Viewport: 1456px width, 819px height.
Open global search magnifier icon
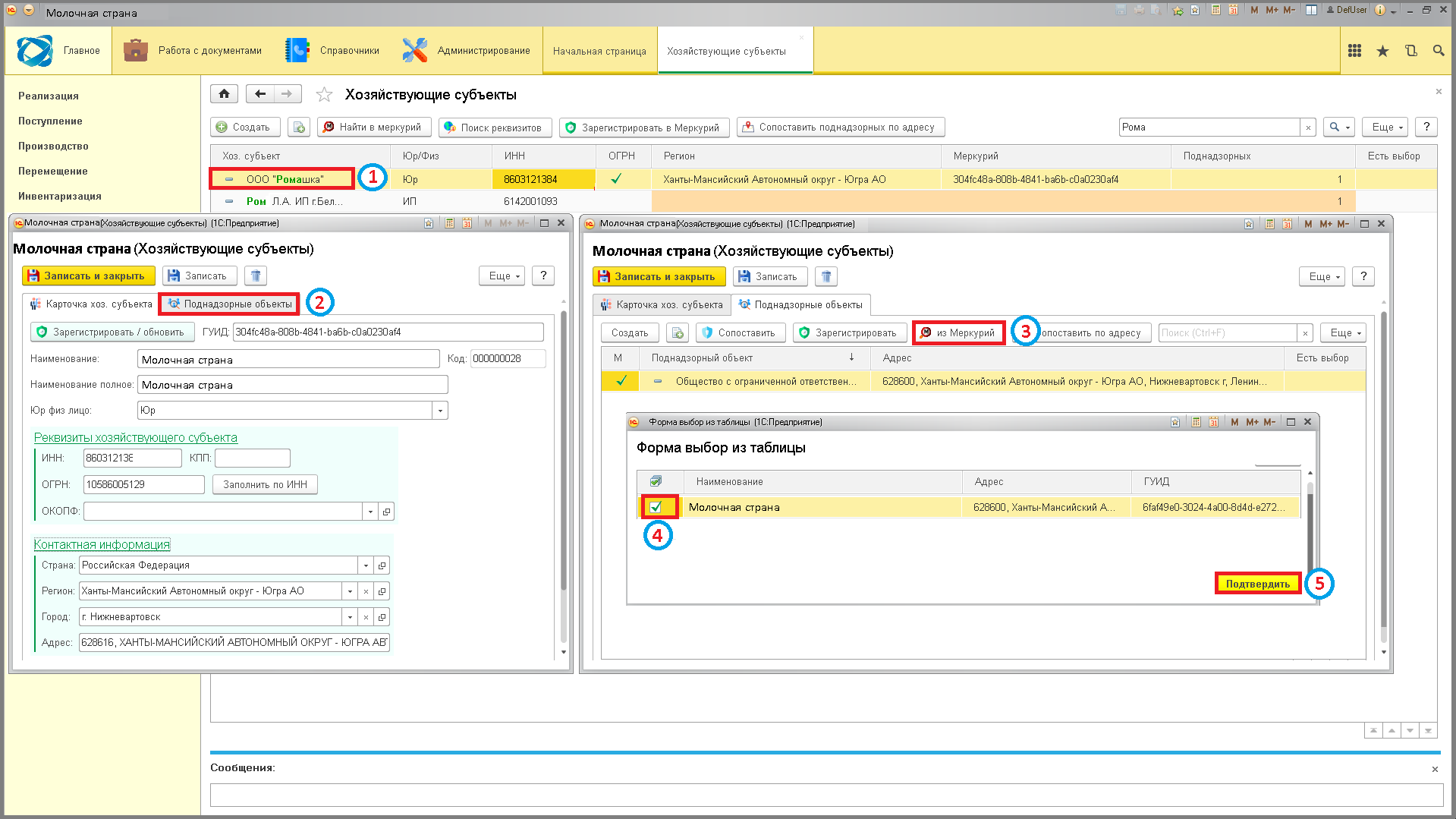pos(1438,51)
